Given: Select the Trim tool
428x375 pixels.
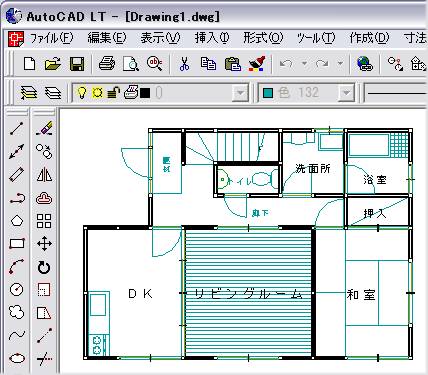Looking at the screenshot, I should [44, 359].
